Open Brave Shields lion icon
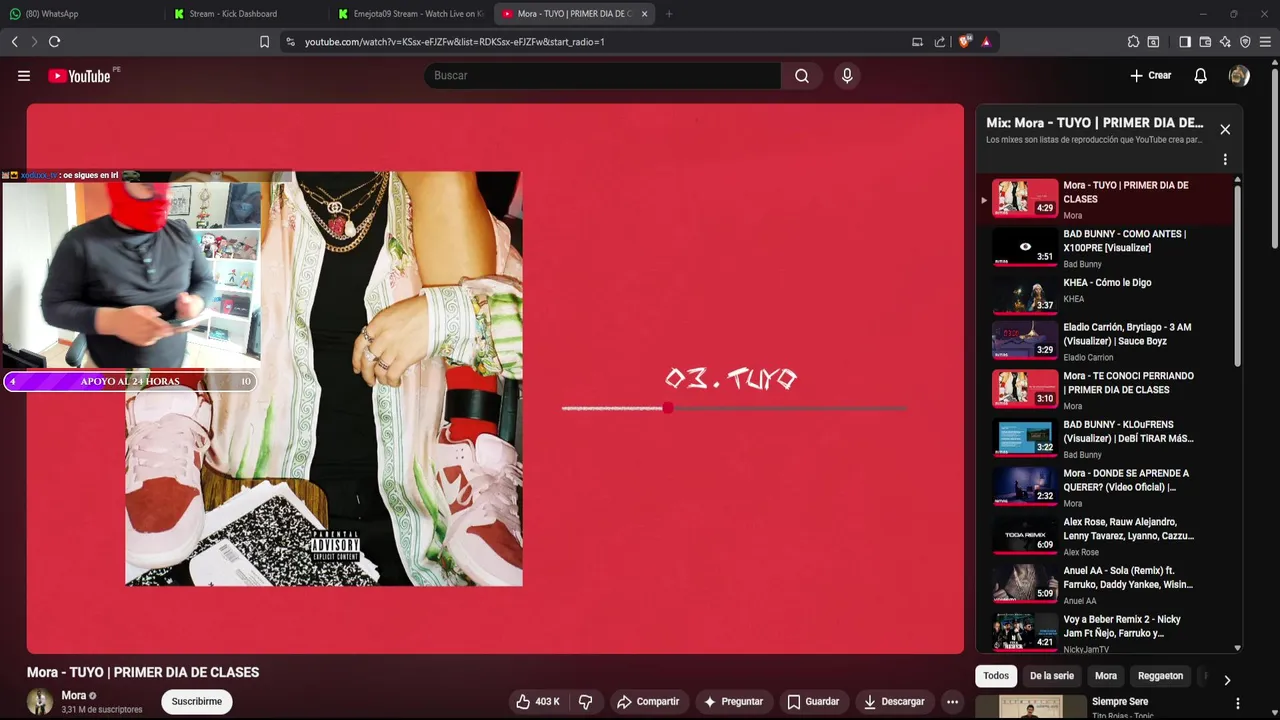 [965, 42]
